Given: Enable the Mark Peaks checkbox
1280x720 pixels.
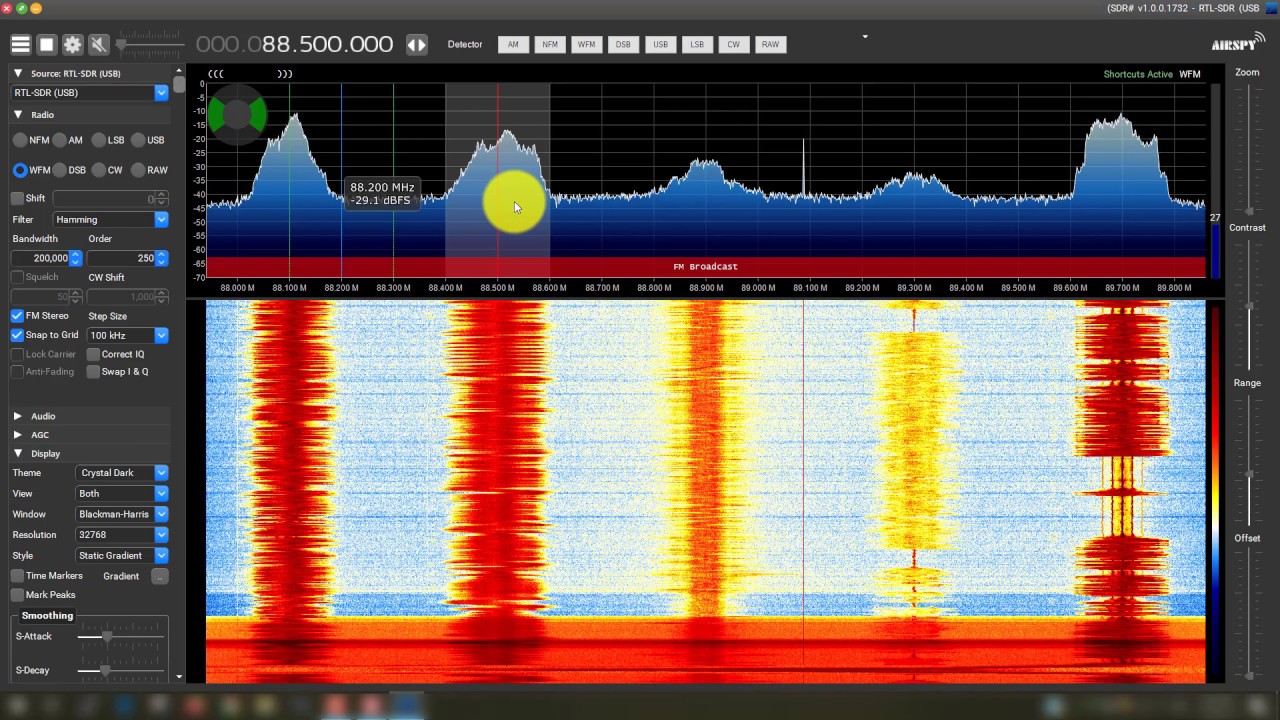Looking at the screenshot, I should [x=17, y=595].
